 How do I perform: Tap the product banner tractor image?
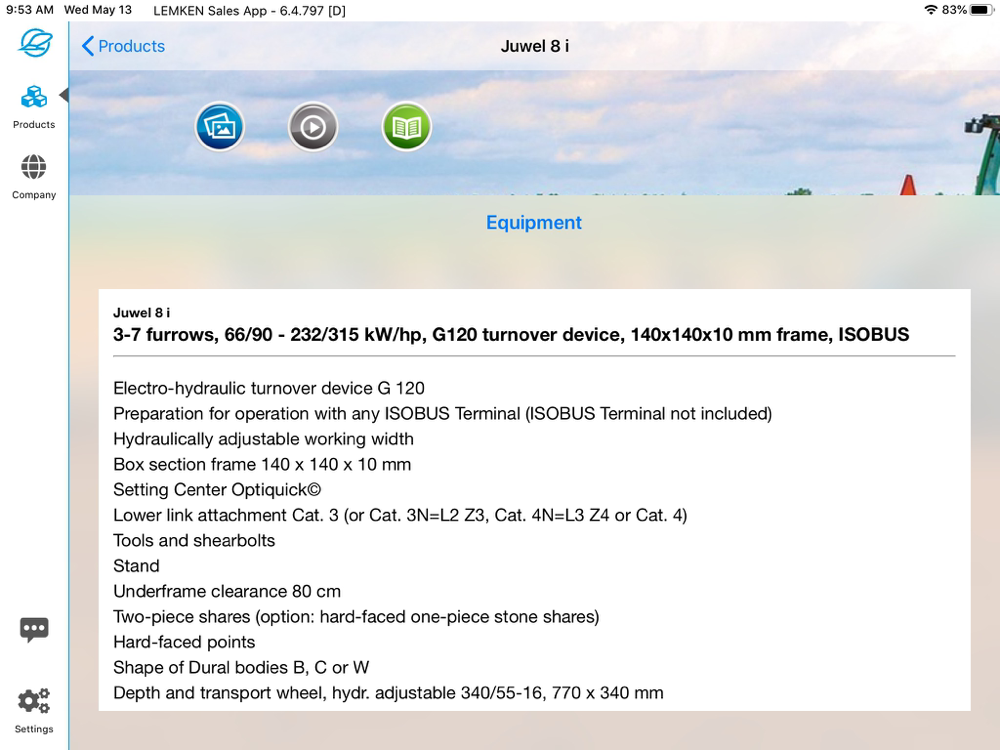pos(534,133)
